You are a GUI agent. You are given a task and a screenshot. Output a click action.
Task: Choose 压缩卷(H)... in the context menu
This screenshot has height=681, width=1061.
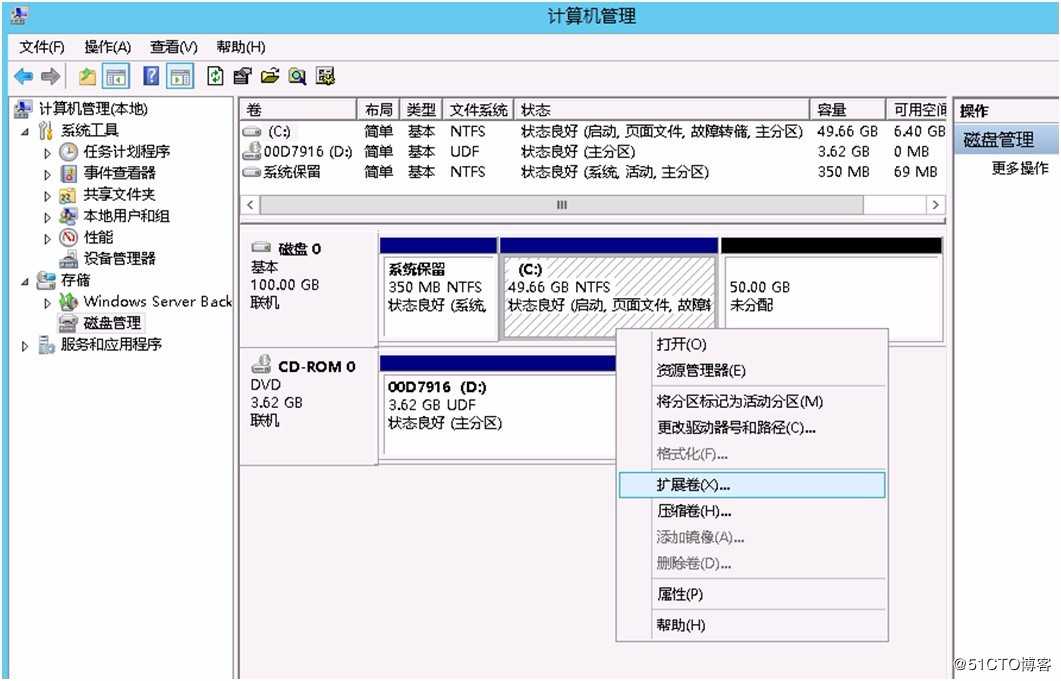(752, 511)
